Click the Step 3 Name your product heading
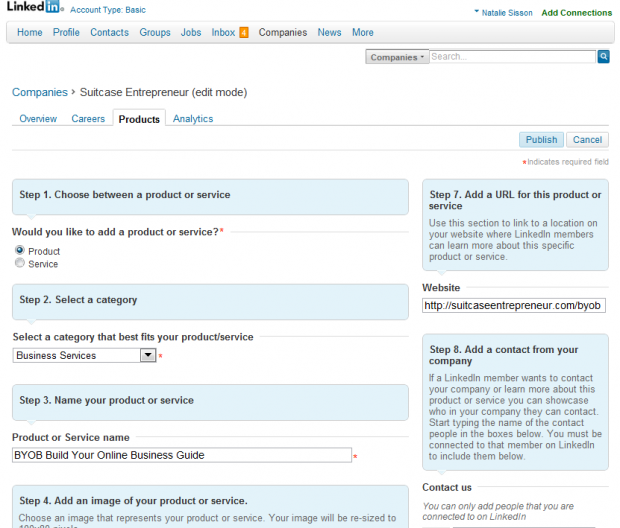 [x=106, y=400]
